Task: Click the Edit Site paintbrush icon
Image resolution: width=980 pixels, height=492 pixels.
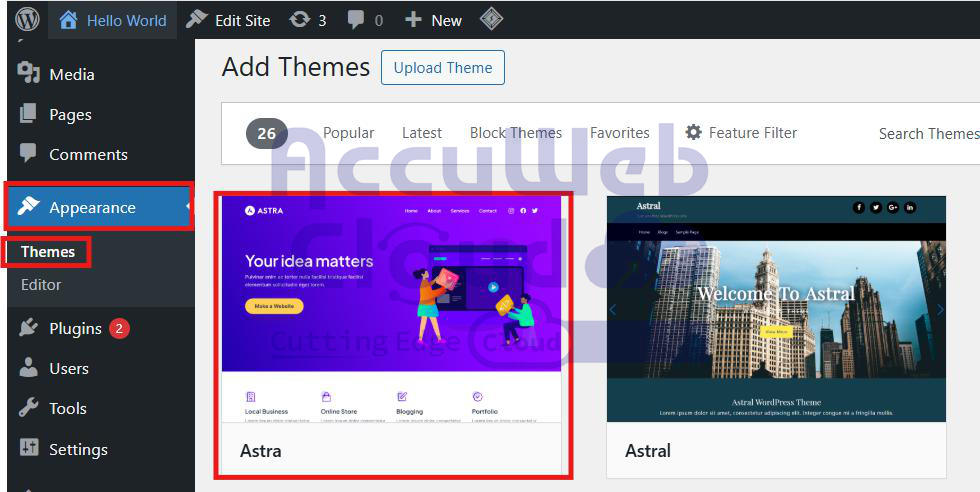Action: (x=196, y=19)
